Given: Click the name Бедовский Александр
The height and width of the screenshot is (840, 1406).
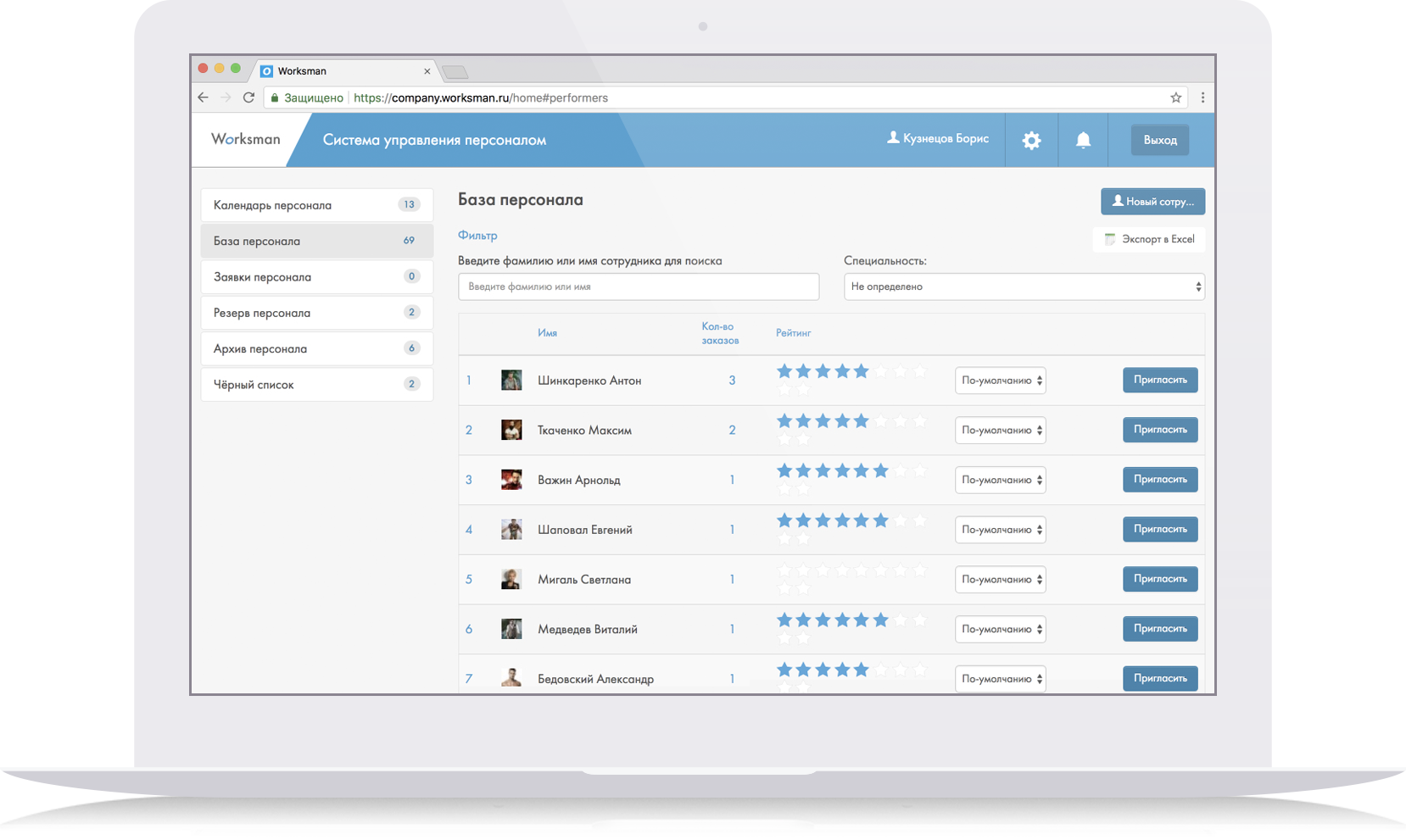Looking at the screenshot, I should click(595, 679).
